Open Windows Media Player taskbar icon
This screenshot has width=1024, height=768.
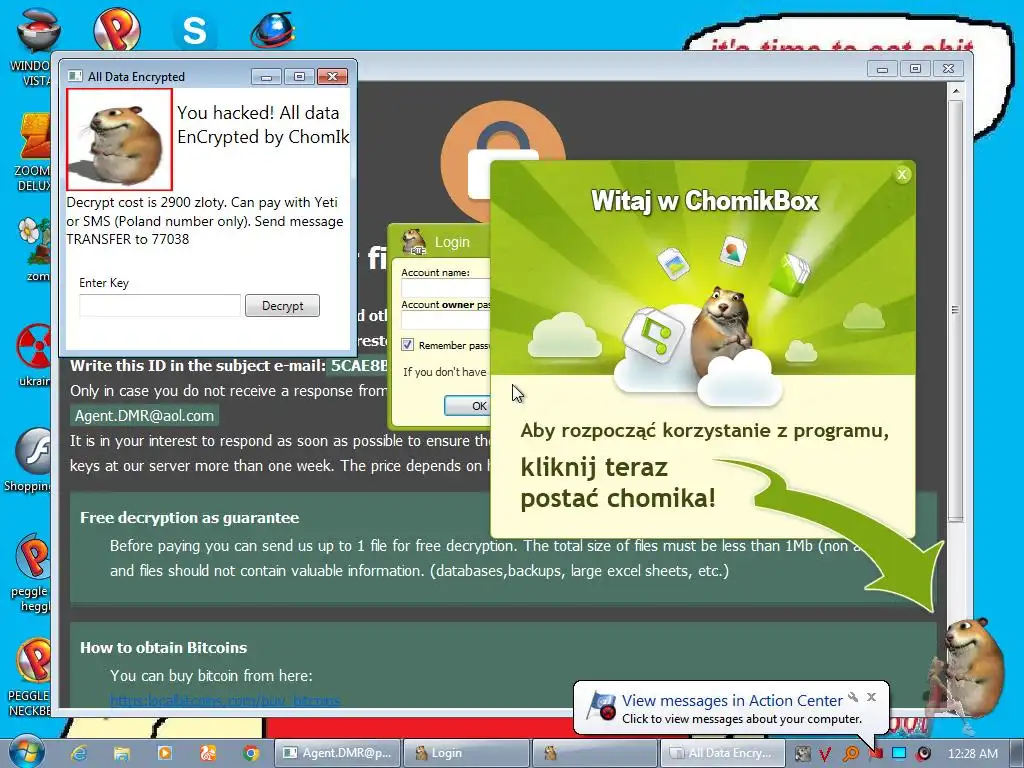165,753
